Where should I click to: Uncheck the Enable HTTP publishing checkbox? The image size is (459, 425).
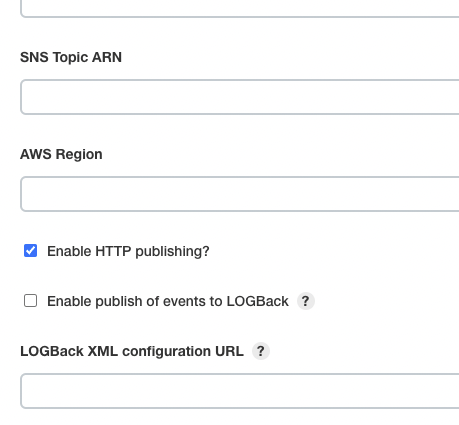coord(30,251)
